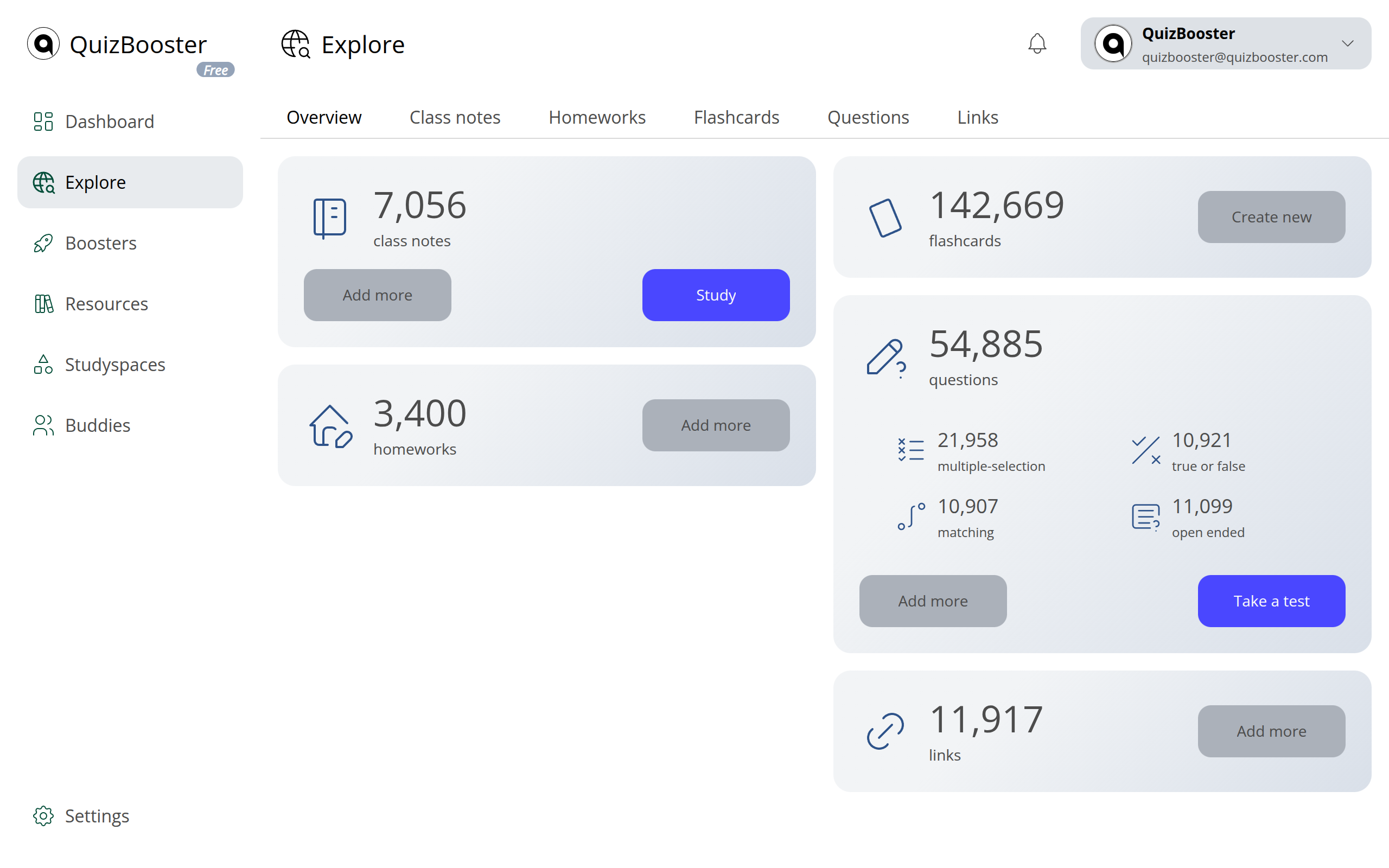1389x868 pixels.
Task: Open Settings in the sidebar
Action: click(130, 816)
